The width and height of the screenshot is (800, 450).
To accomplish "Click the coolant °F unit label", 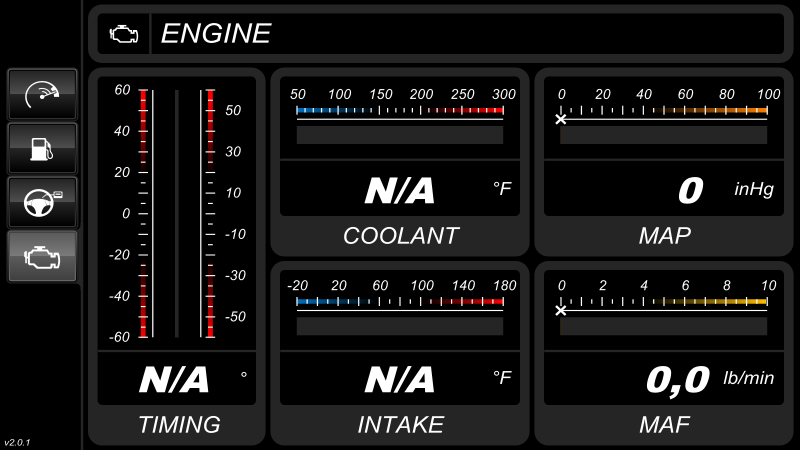I will 502,189.
